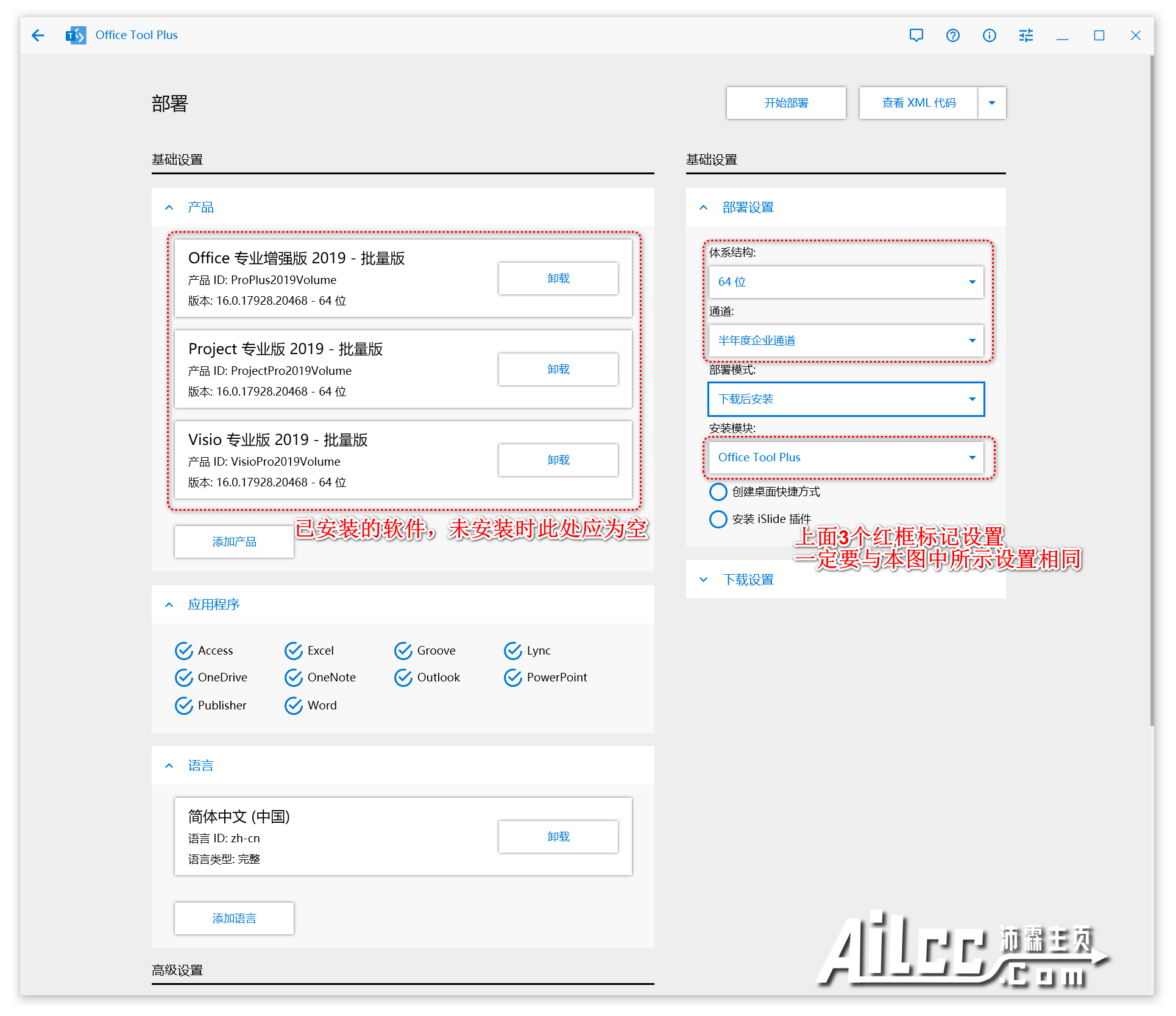Open the help question mark icon
This screenshot has width=1176, height=1016.
point(952,35)
